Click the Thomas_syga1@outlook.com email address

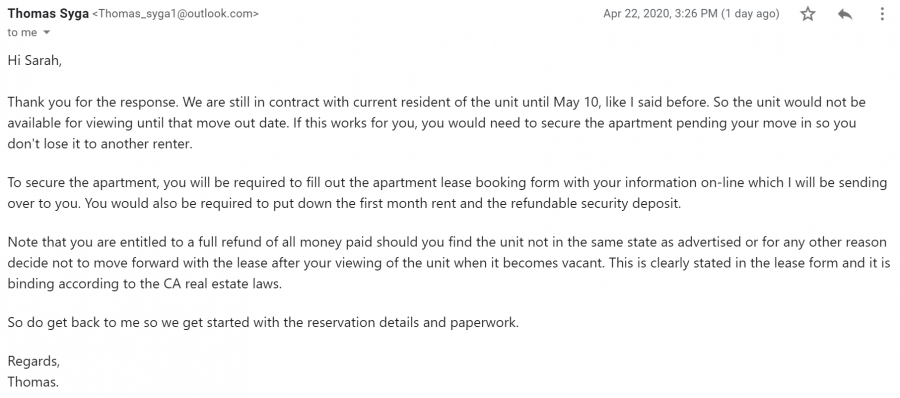click(179, 14)
